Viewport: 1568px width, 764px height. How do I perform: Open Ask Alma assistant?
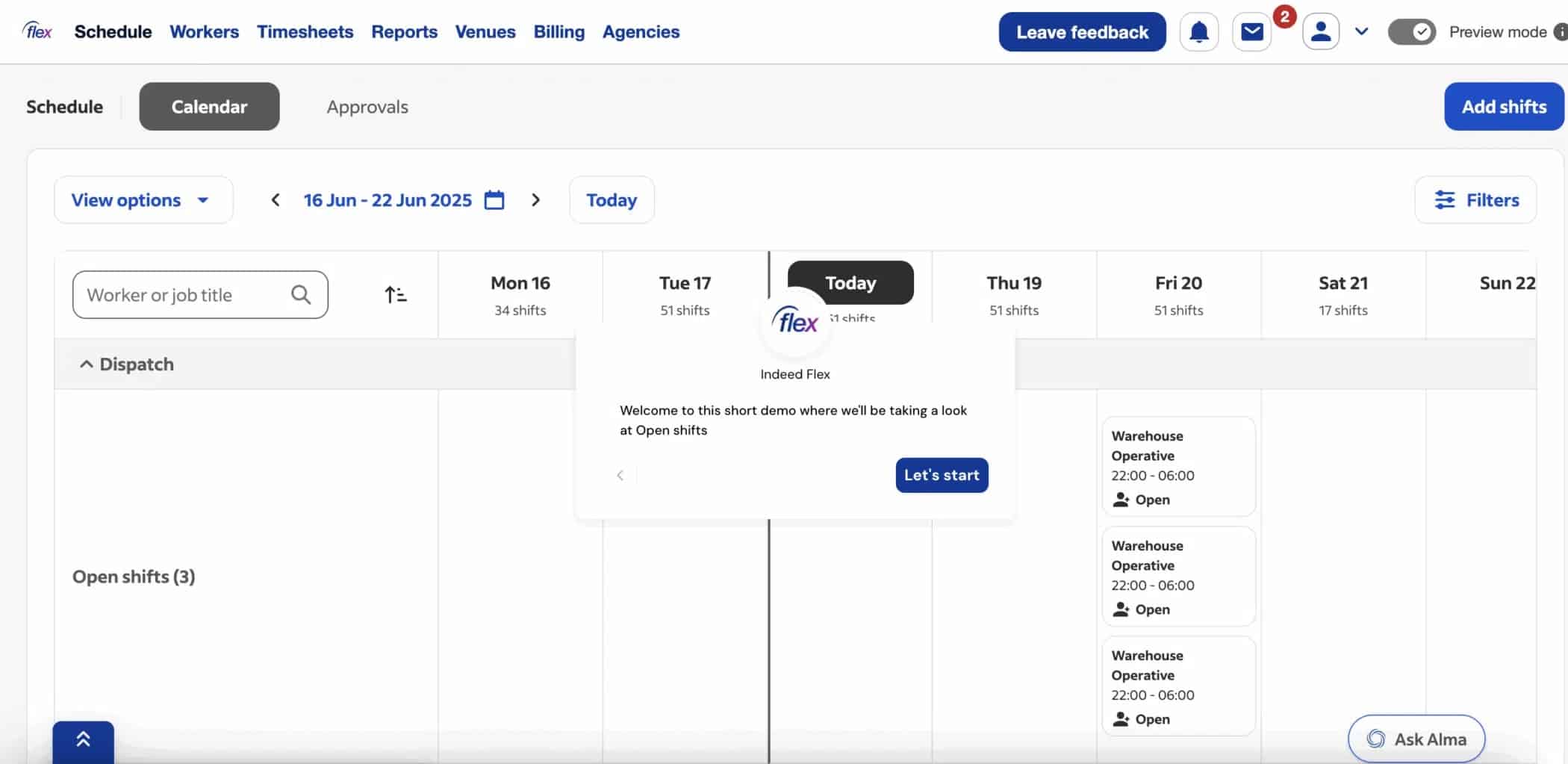click(1416, 739)
